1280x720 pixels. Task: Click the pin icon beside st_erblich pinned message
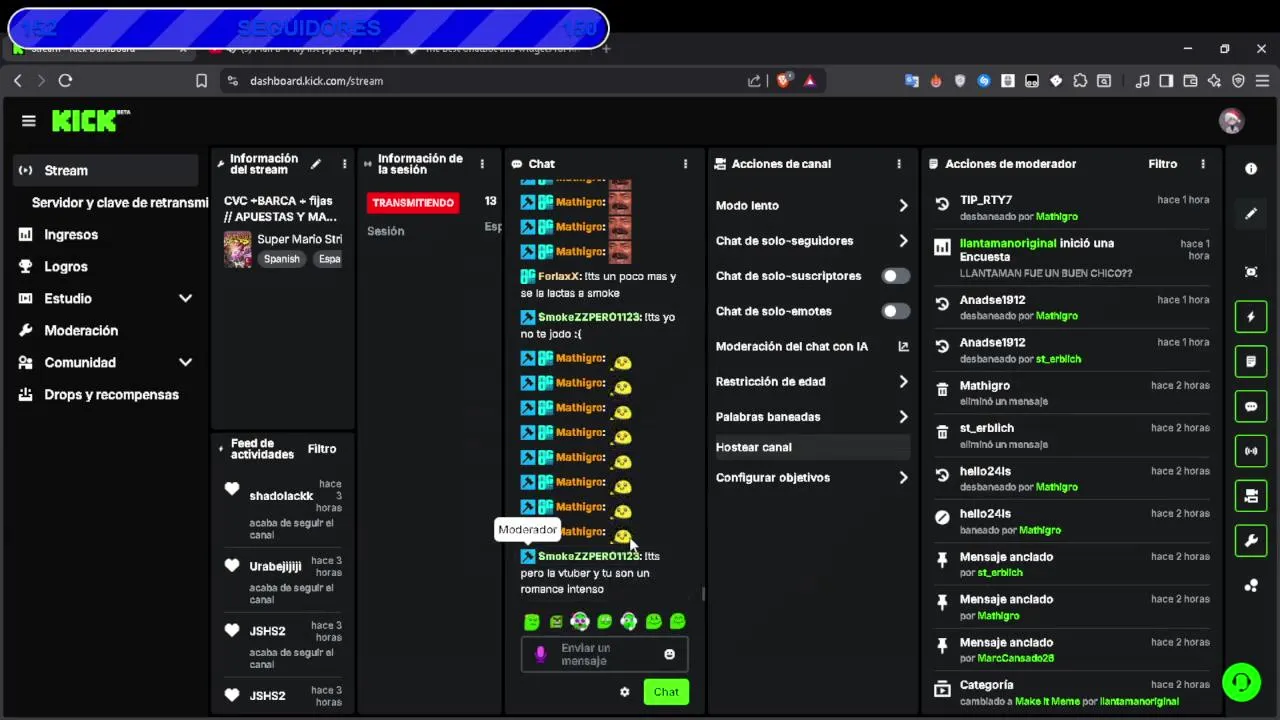(942, 561)
